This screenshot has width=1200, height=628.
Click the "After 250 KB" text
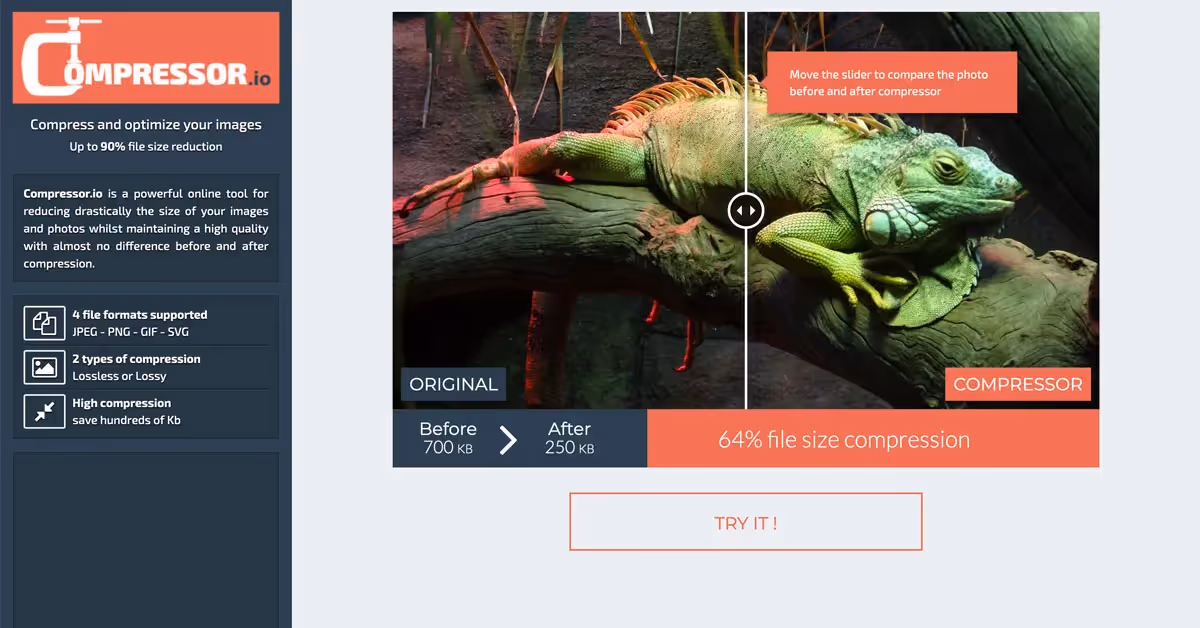pos(569,438)
